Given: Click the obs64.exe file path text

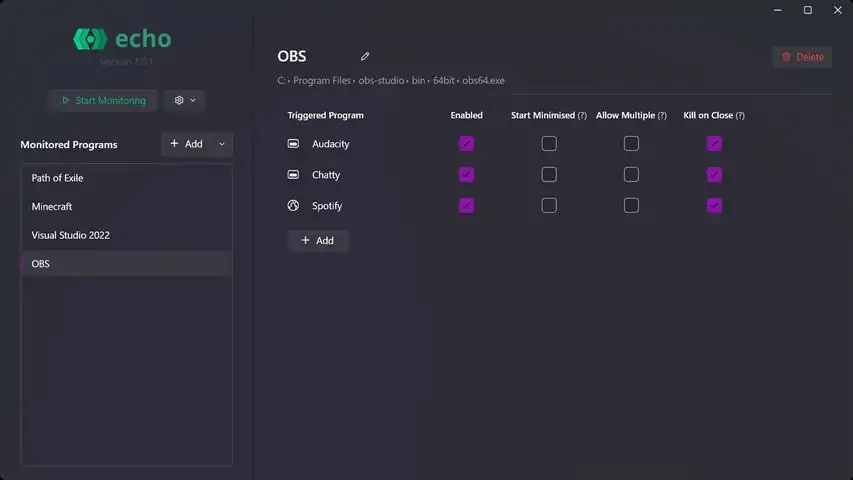Looking at the screenshot, I should (483, 81).
